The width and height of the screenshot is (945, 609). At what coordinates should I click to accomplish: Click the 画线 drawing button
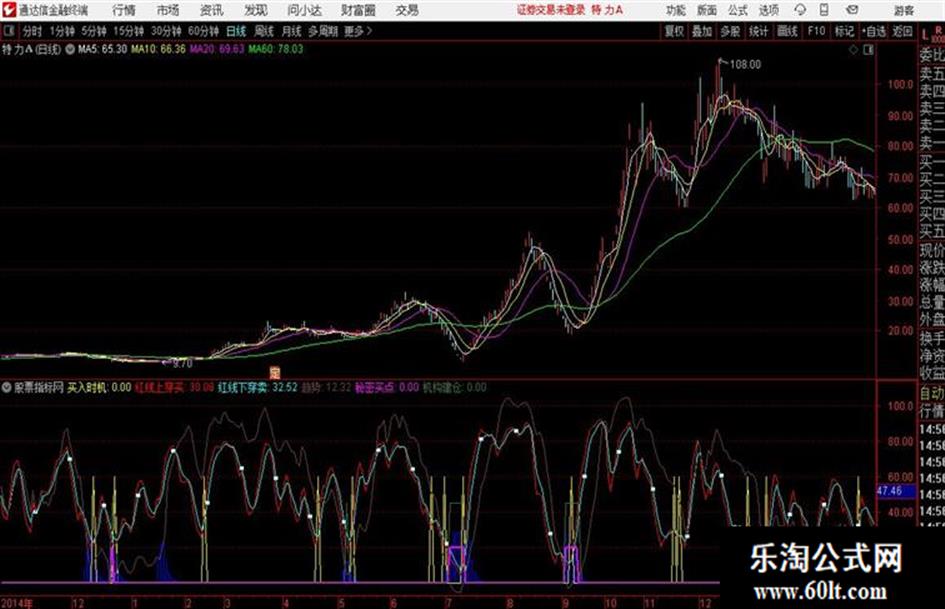point(787,31)
